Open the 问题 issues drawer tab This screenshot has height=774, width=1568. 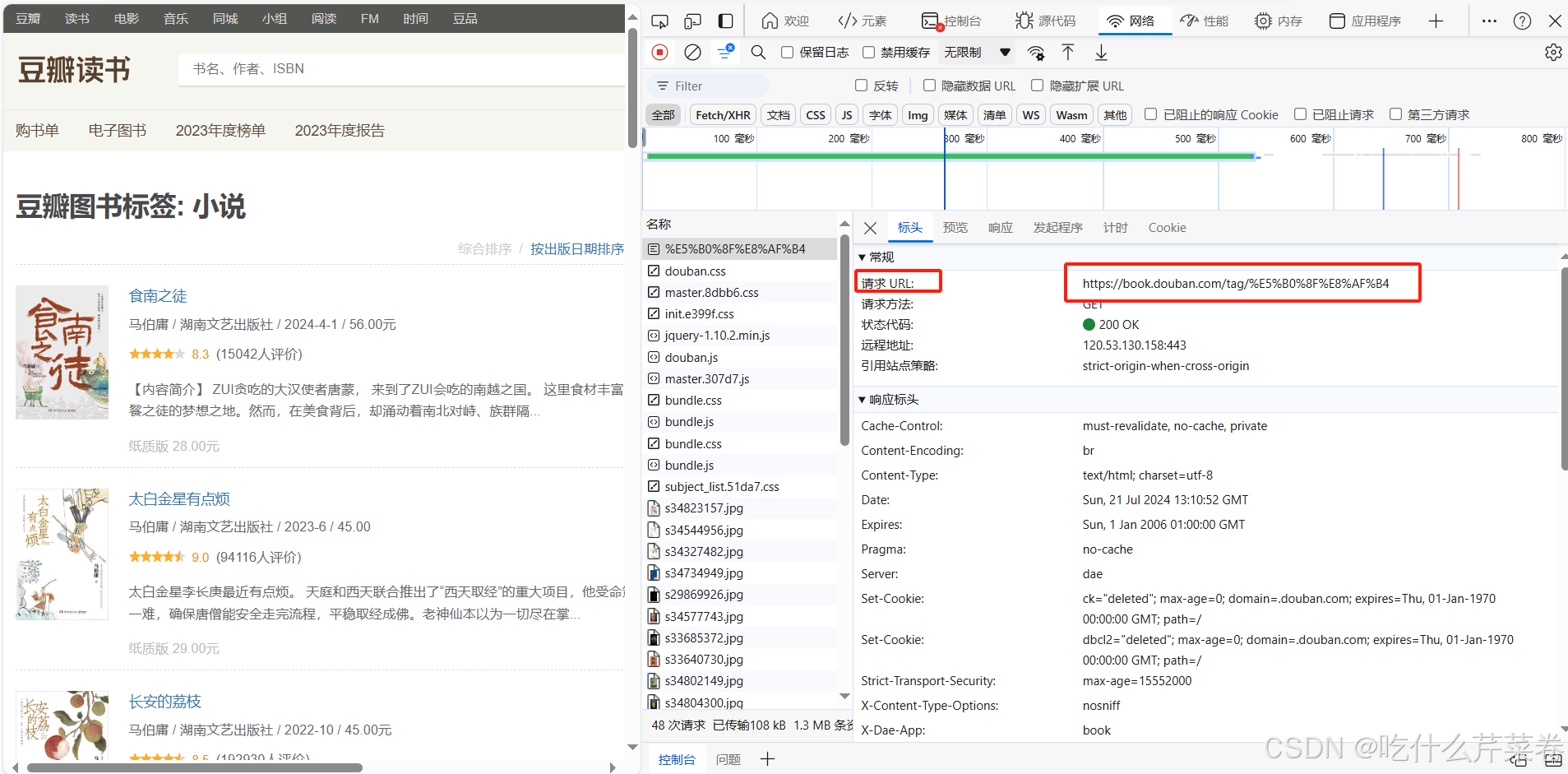click(728, 759)
